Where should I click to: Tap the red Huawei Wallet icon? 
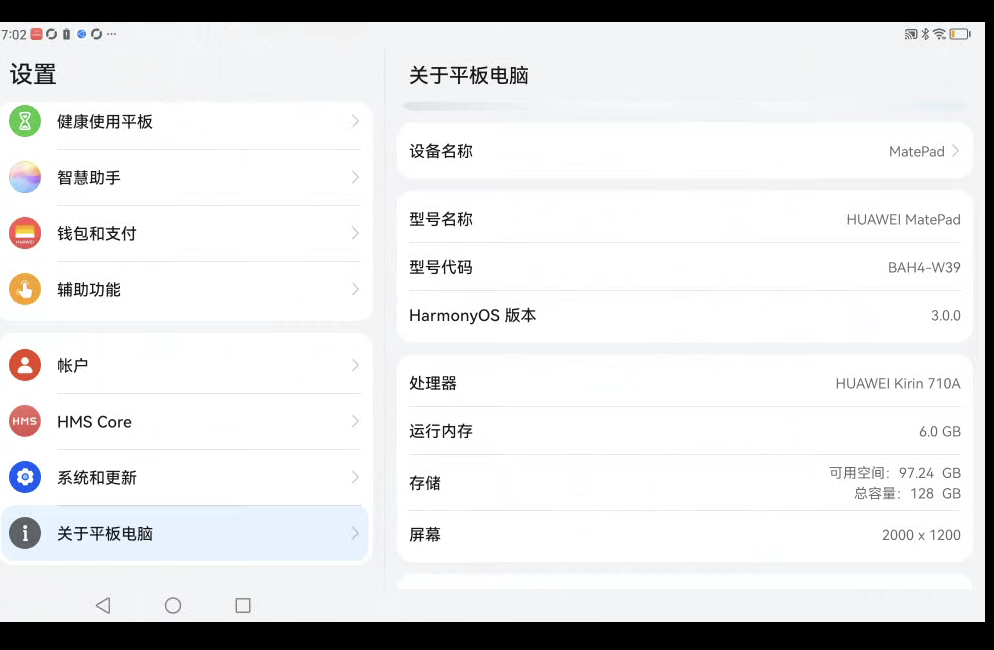point(25,233)
